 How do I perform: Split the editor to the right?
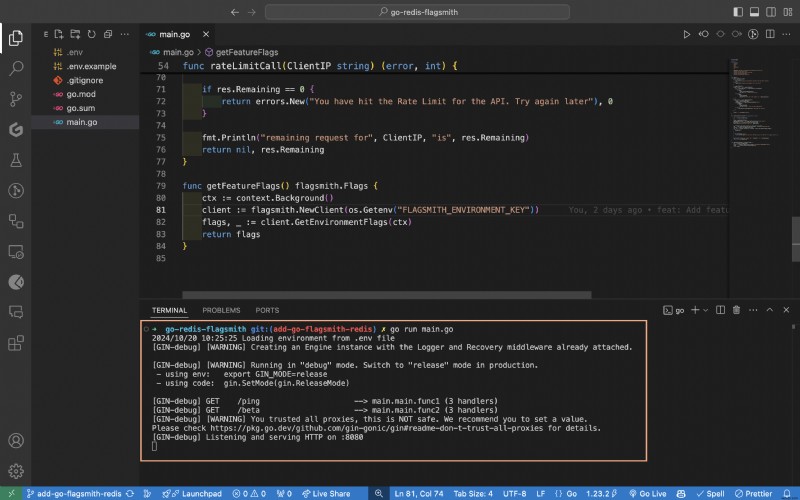(770, 34)
